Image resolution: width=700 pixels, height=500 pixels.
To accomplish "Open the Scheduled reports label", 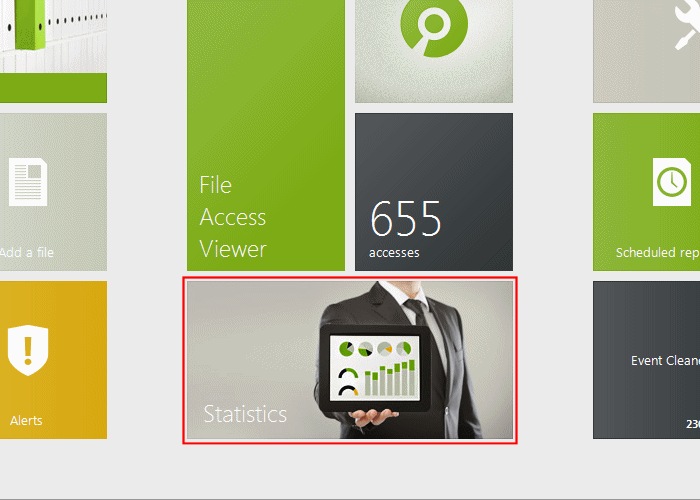I will (658, 253).
